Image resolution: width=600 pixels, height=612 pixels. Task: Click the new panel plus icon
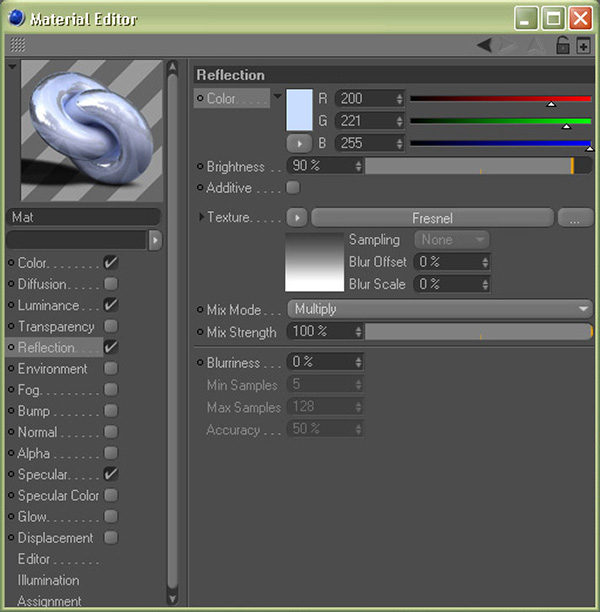tap(583, 45)
